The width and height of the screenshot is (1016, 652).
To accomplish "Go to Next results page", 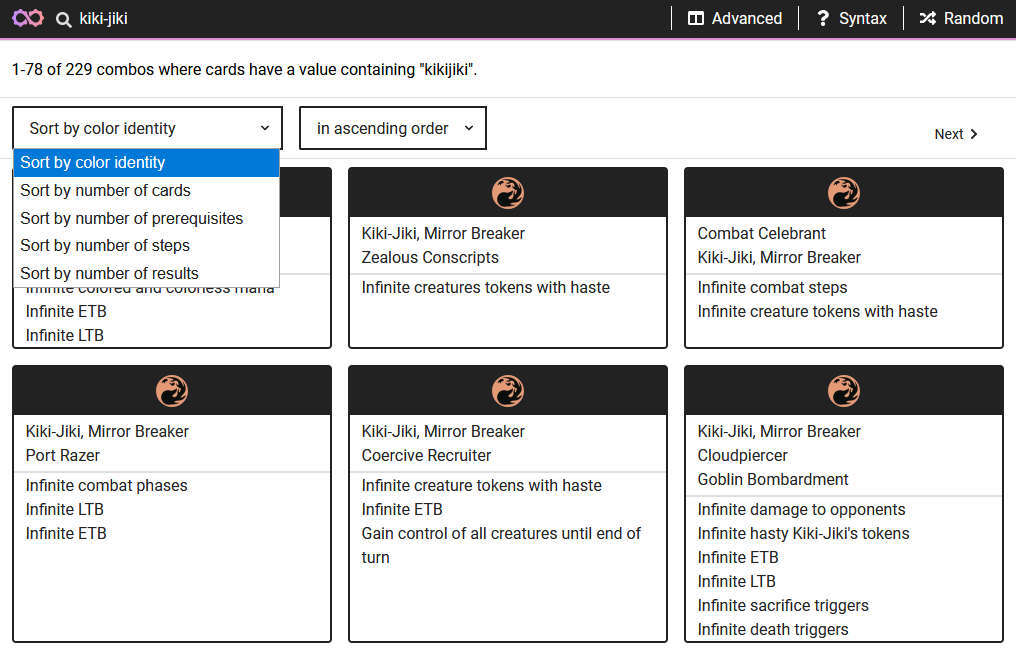I will click(955, 134).
